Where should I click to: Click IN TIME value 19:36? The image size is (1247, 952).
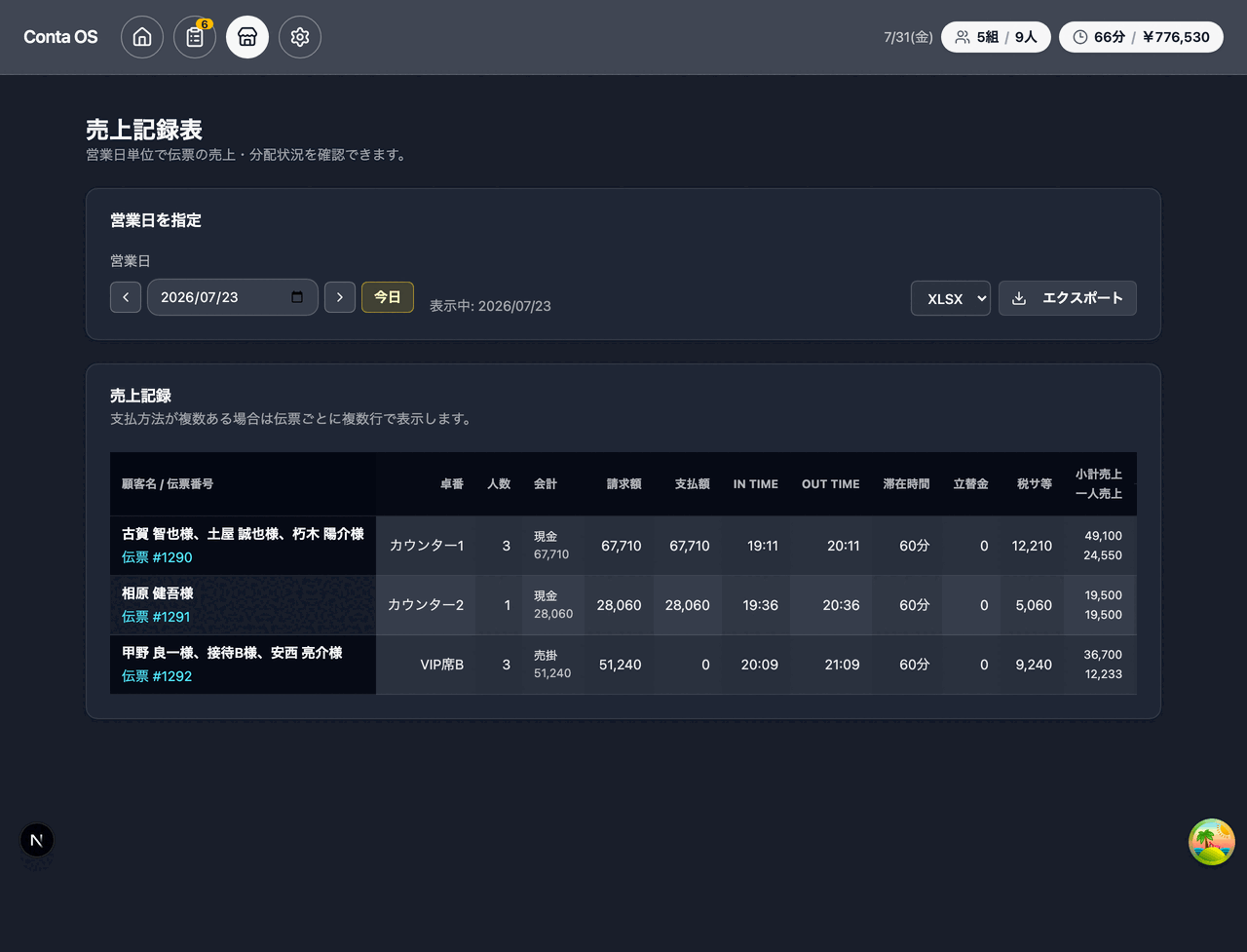pos(761,605)
